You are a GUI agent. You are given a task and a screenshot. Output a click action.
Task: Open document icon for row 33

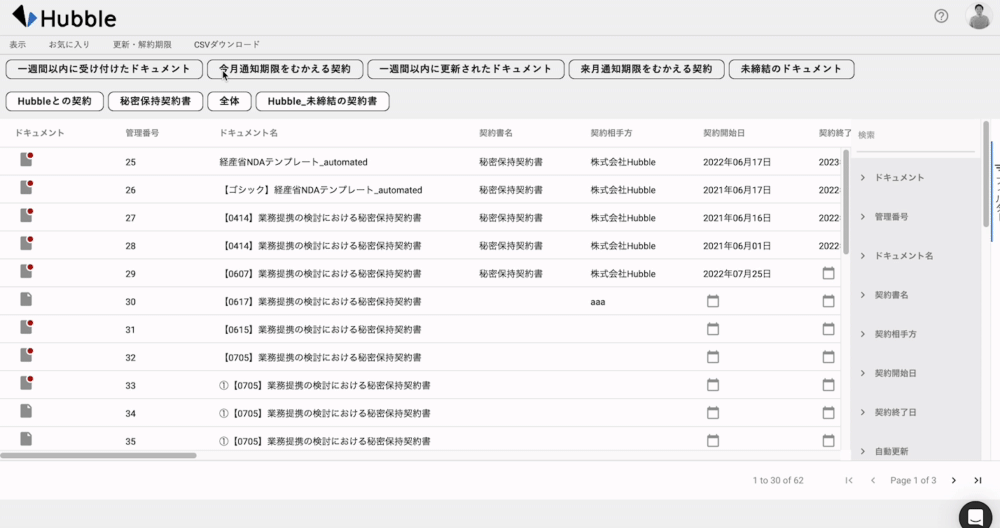(x=26, y=383)
